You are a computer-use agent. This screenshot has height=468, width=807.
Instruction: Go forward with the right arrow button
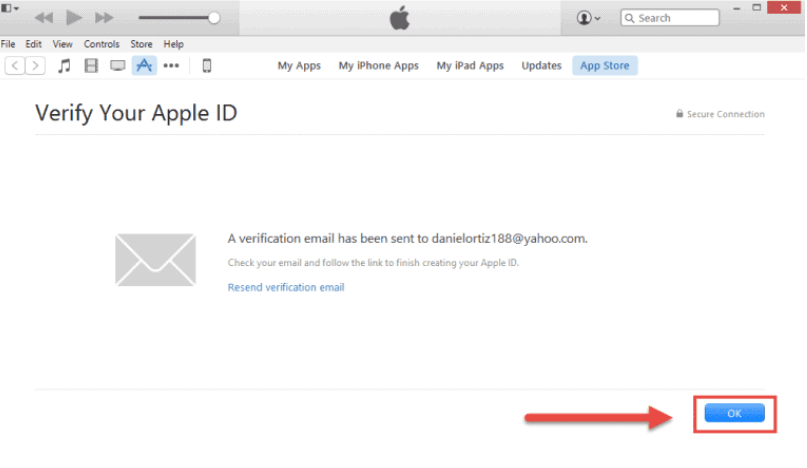tap(35, 66)
